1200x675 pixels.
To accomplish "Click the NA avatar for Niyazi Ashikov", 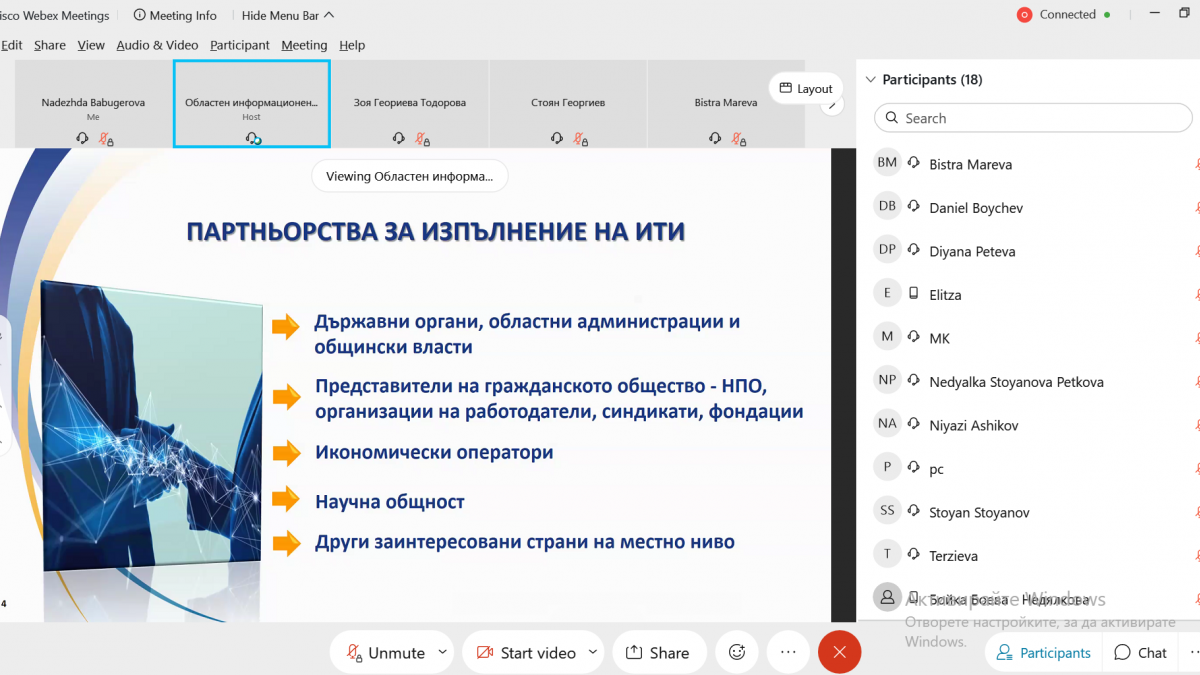I will (x=887, y=424).
